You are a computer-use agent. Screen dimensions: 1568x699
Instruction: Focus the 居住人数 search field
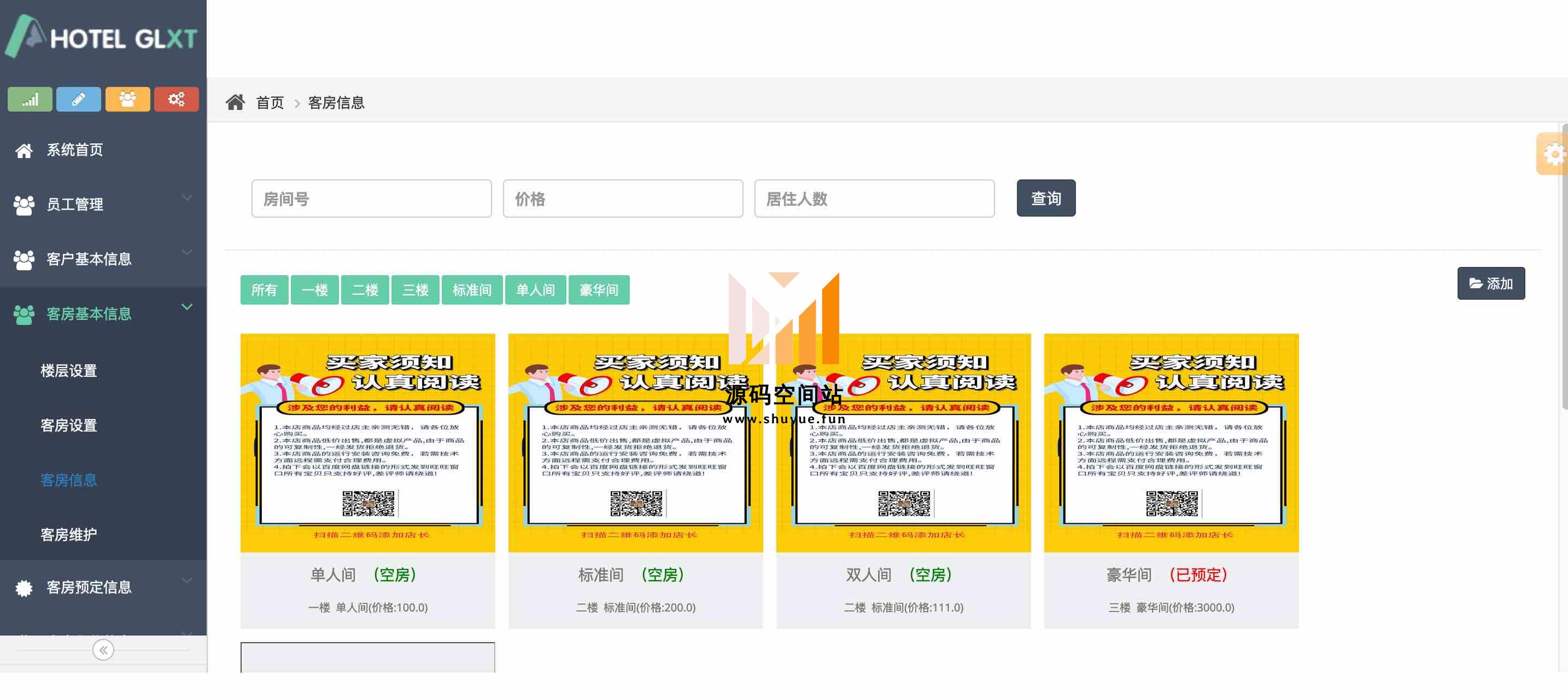coord(874,199)
